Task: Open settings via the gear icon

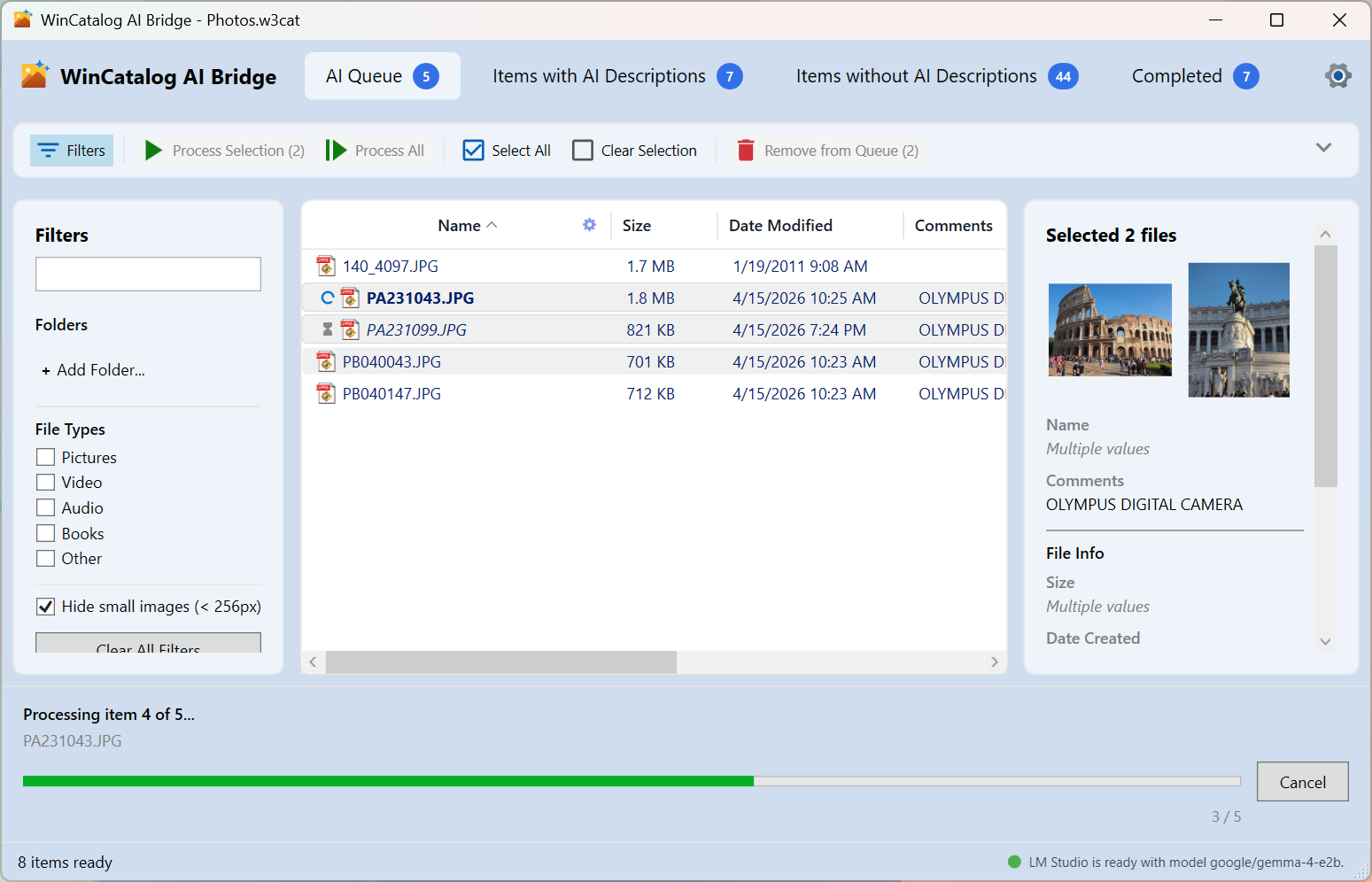Action: coord(1337,76)
